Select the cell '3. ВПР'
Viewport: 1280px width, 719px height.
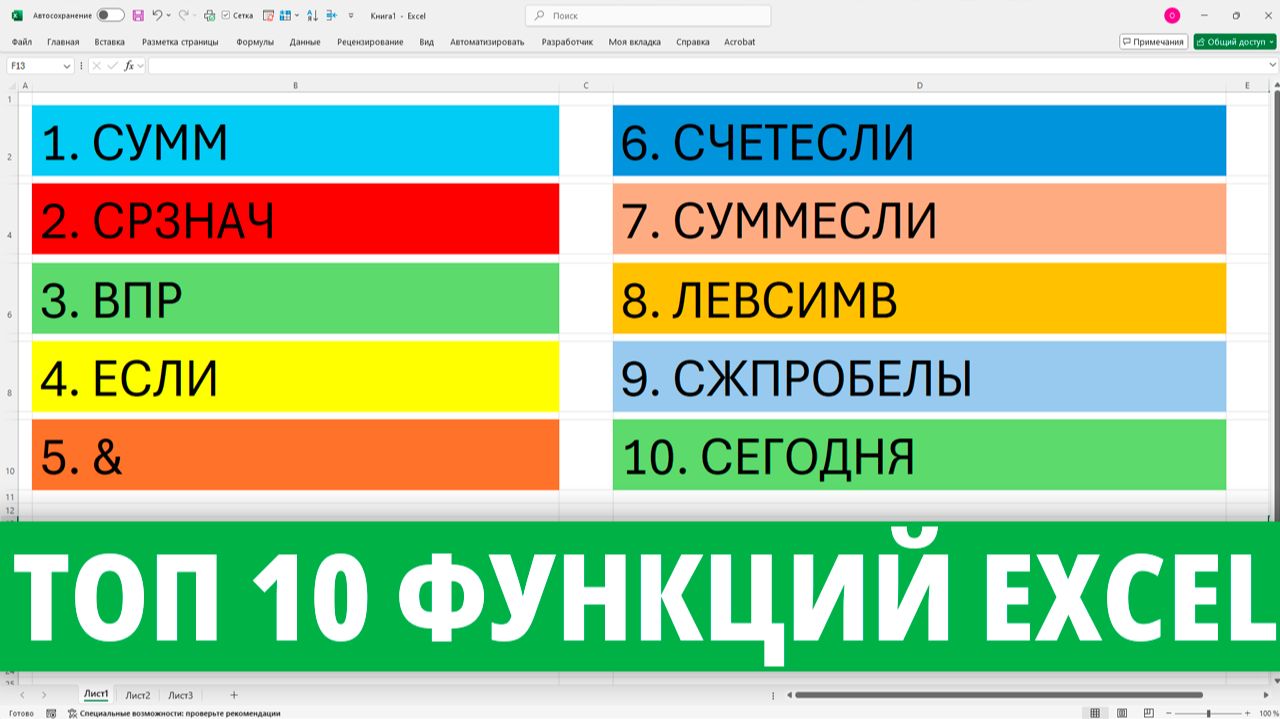(x=295, y=298)
